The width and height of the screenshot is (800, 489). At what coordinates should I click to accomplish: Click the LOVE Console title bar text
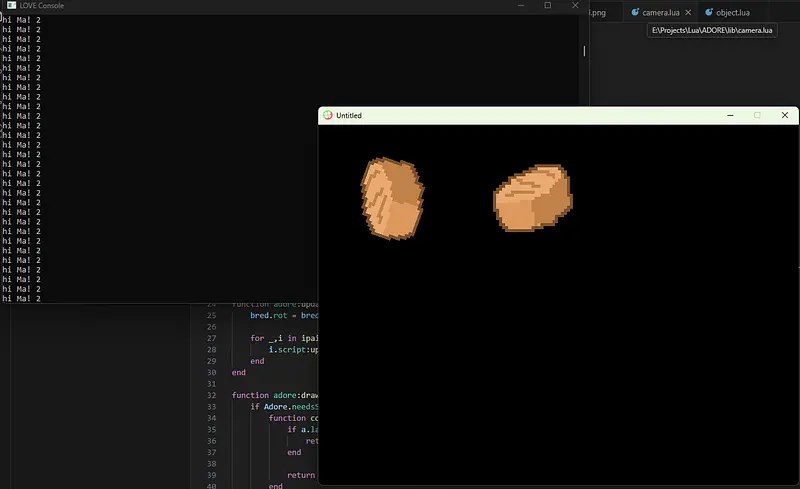pyautogui.click(x=42, y=6)
